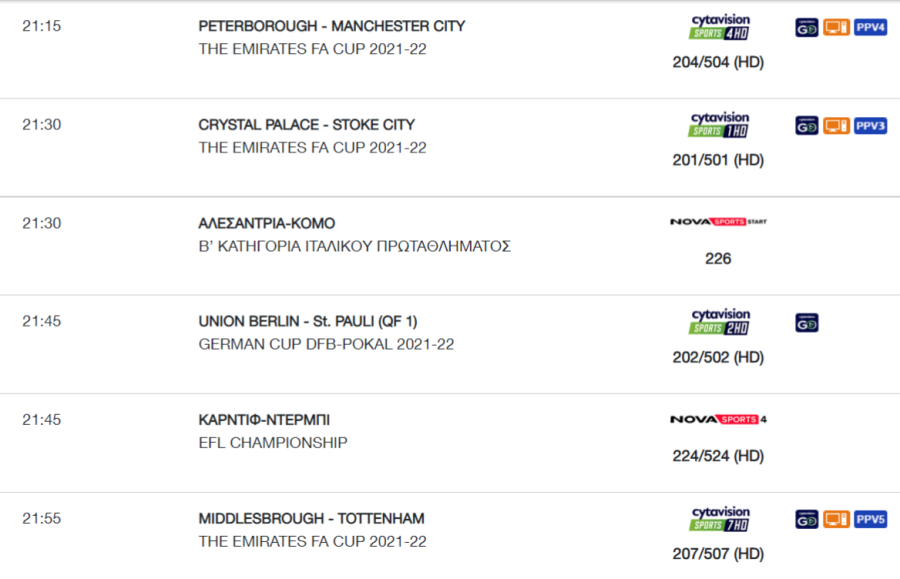The height and width of the screenshot is (579, 900).
Task: Click Nova Sports Start channel logo
Action: [718, 222]
